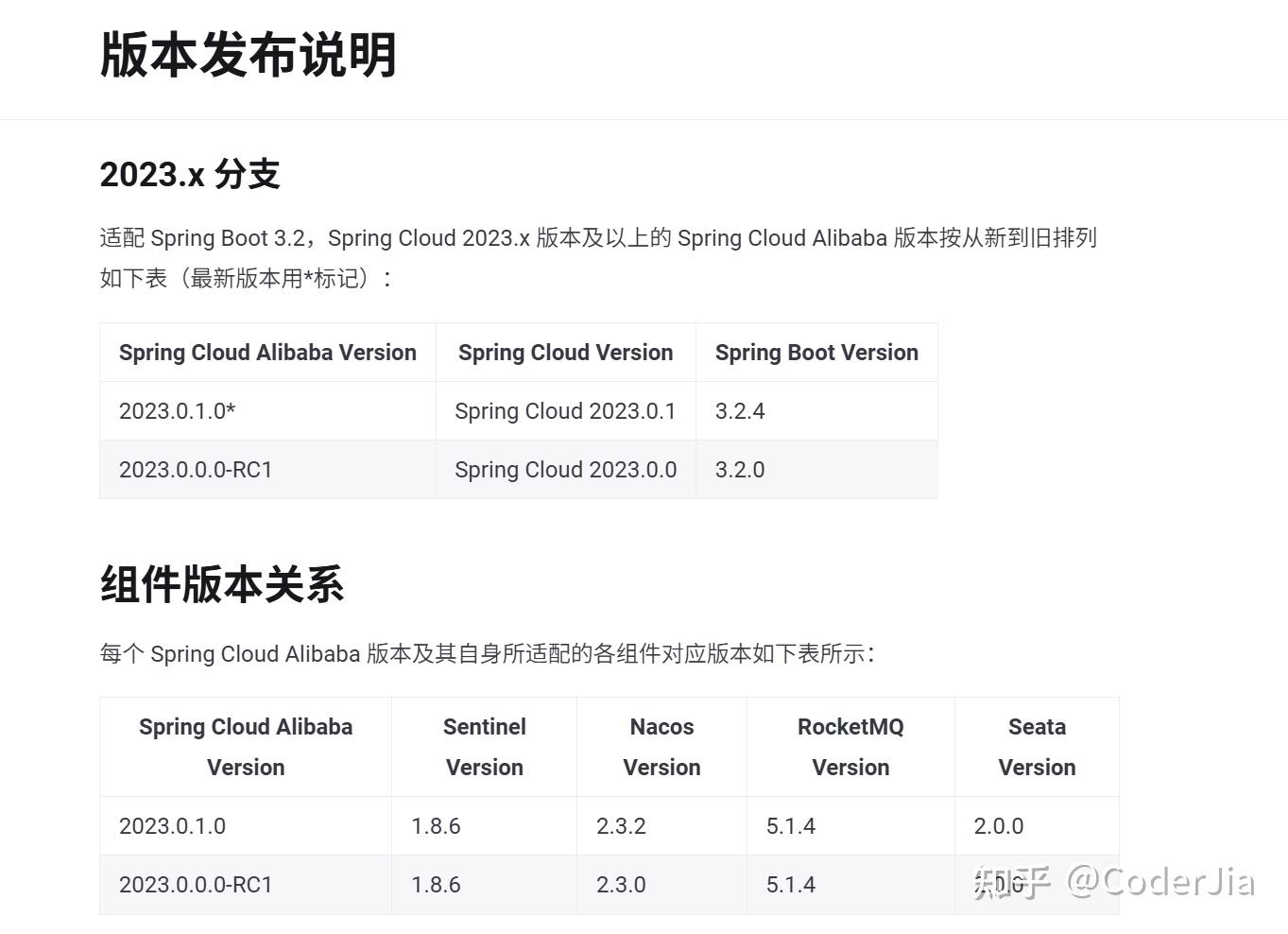Viewport: 1288px width, 934px height.
Task: Select the Seata "2.0.0" cell
Action: [999, 826]
